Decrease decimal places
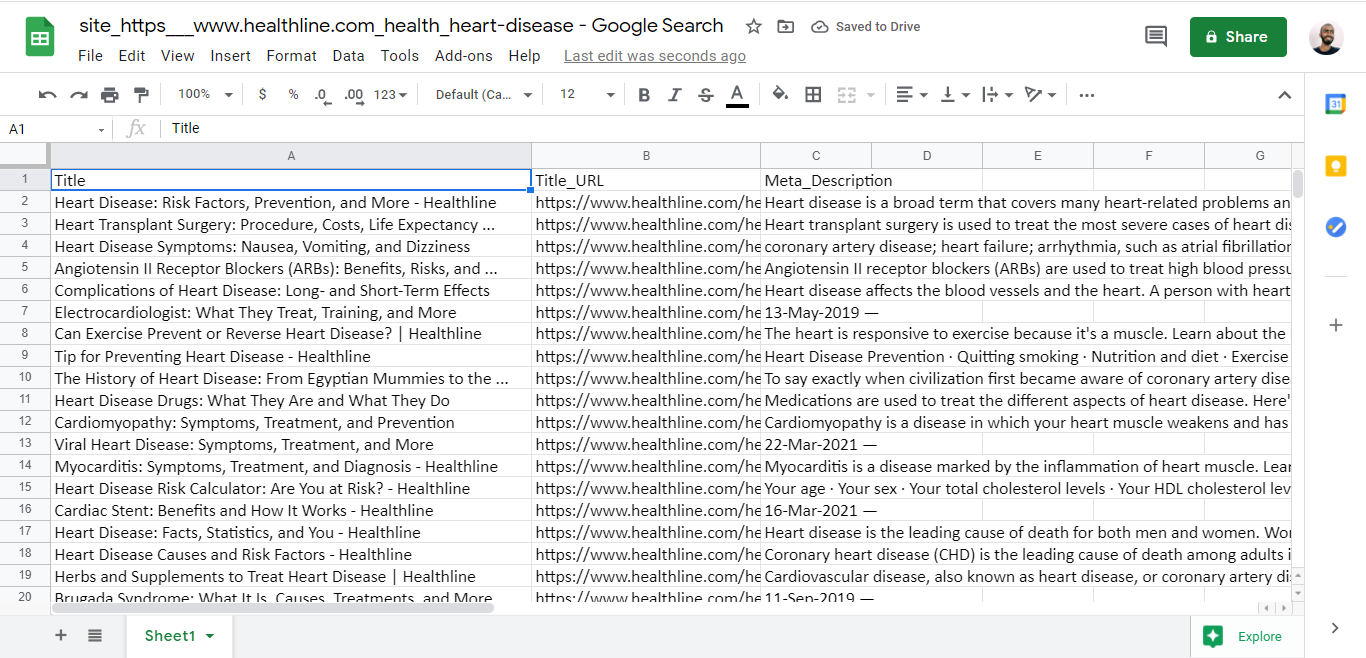Image resolution: width=1366 pixels, height=658 pixels. (322, 95)
